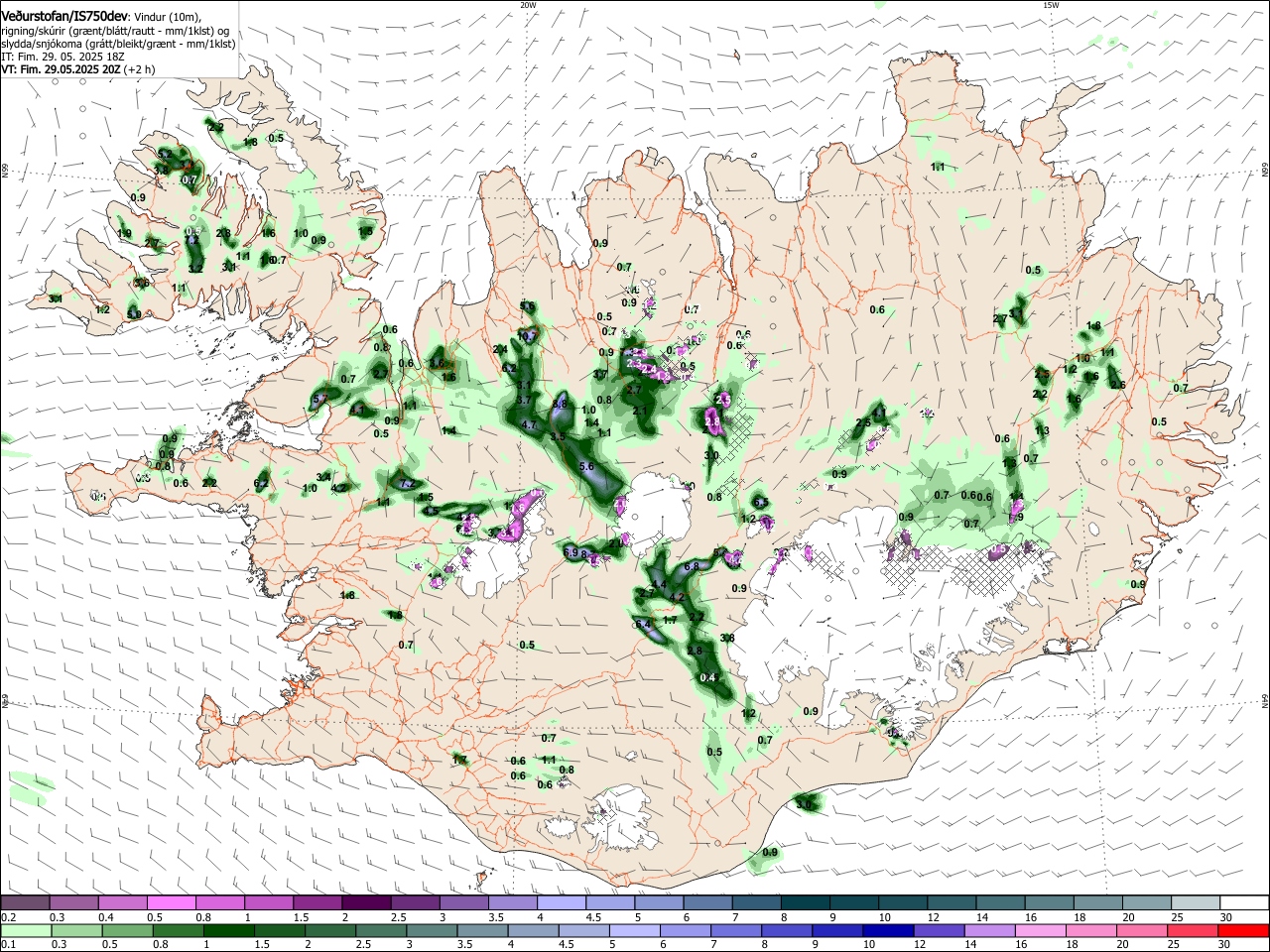Click the dark blue swatch labeled 10 in the lower legend row
The height and width of the screenshot is (952, 1270).
886,931
